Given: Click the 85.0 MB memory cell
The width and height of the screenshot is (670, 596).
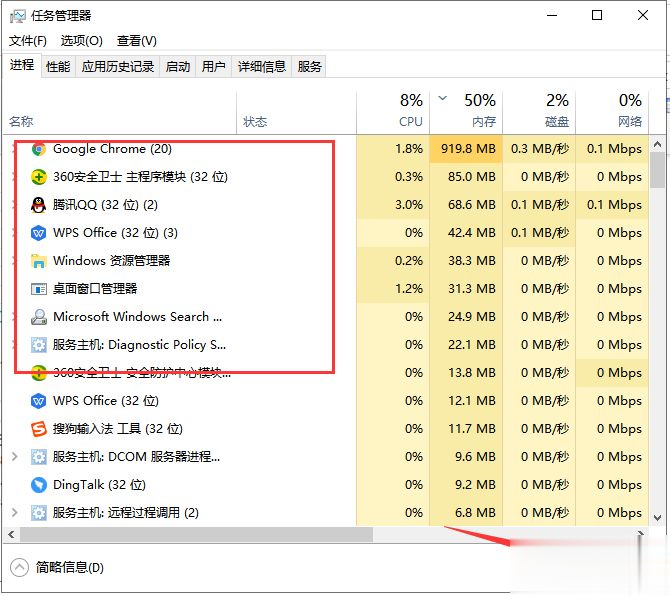Looking at the screenshot, I should pos(466,177).
